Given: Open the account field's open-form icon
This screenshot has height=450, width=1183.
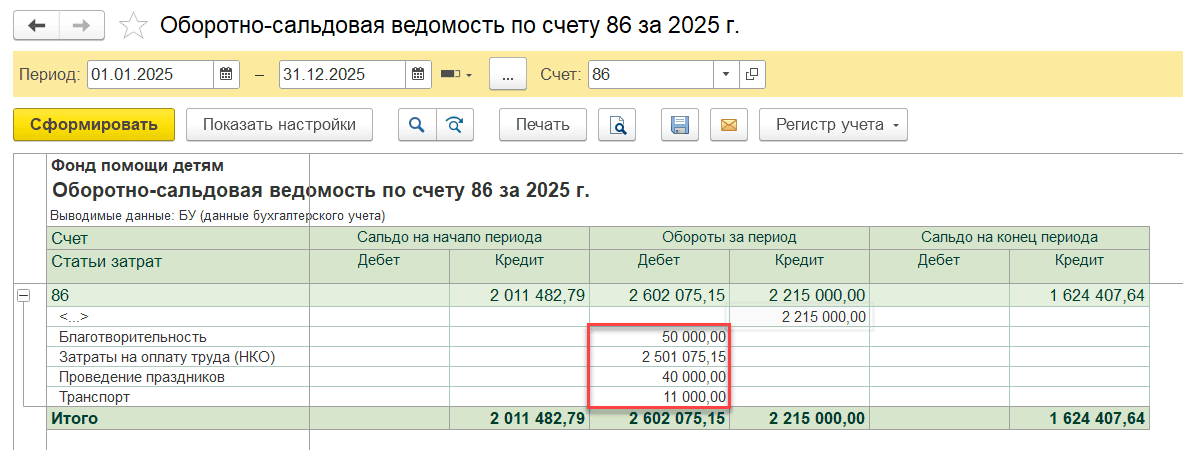Looking at the screenshot, I should click(752, 75).
